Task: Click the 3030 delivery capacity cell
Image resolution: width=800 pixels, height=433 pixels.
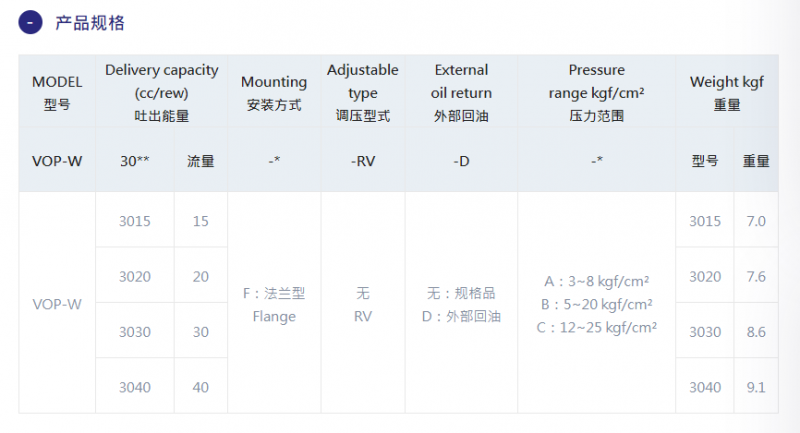Action: click(135, 332)
